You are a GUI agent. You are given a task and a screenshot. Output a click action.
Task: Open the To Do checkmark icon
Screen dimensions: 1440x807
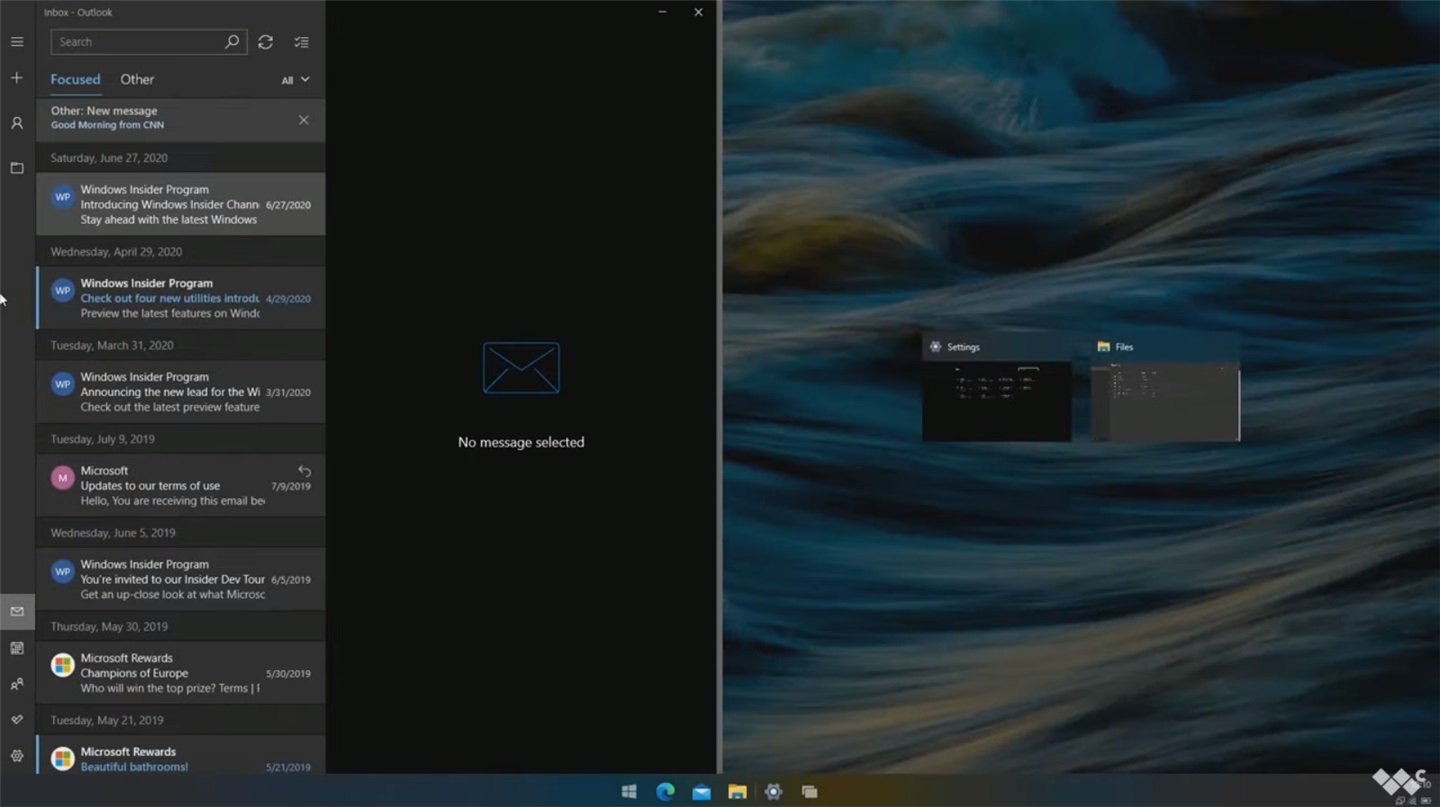17,720
